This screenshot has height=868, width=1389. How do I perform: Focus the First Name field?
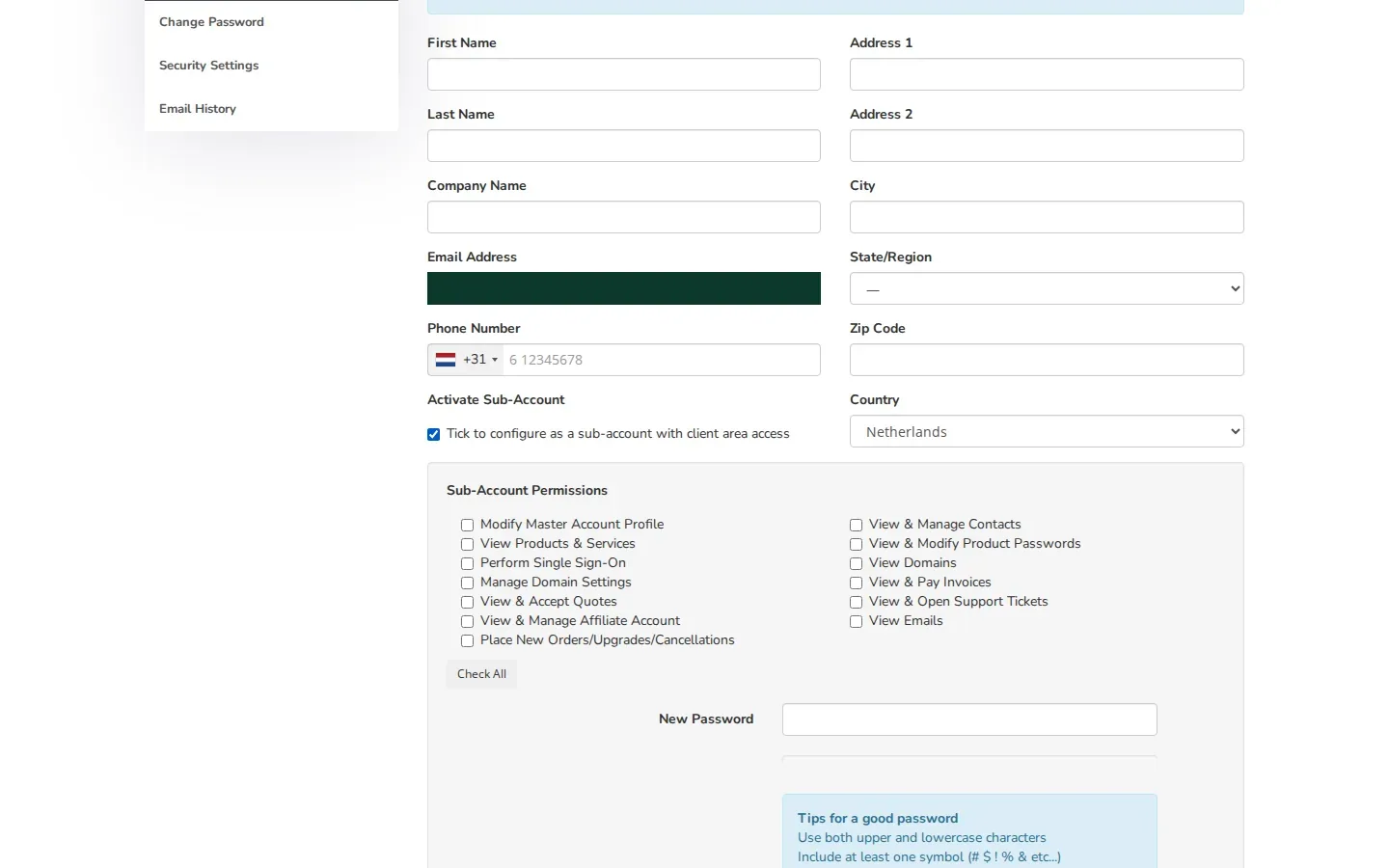click(624, 74)
